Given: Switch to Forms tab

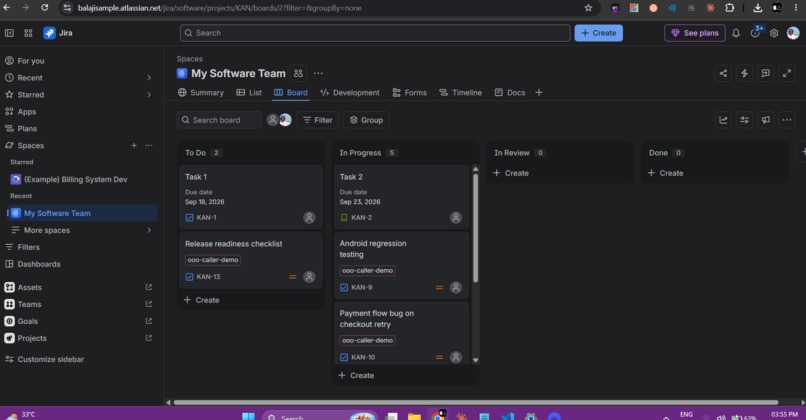Looking at the screenshot, I should [410, 93].
